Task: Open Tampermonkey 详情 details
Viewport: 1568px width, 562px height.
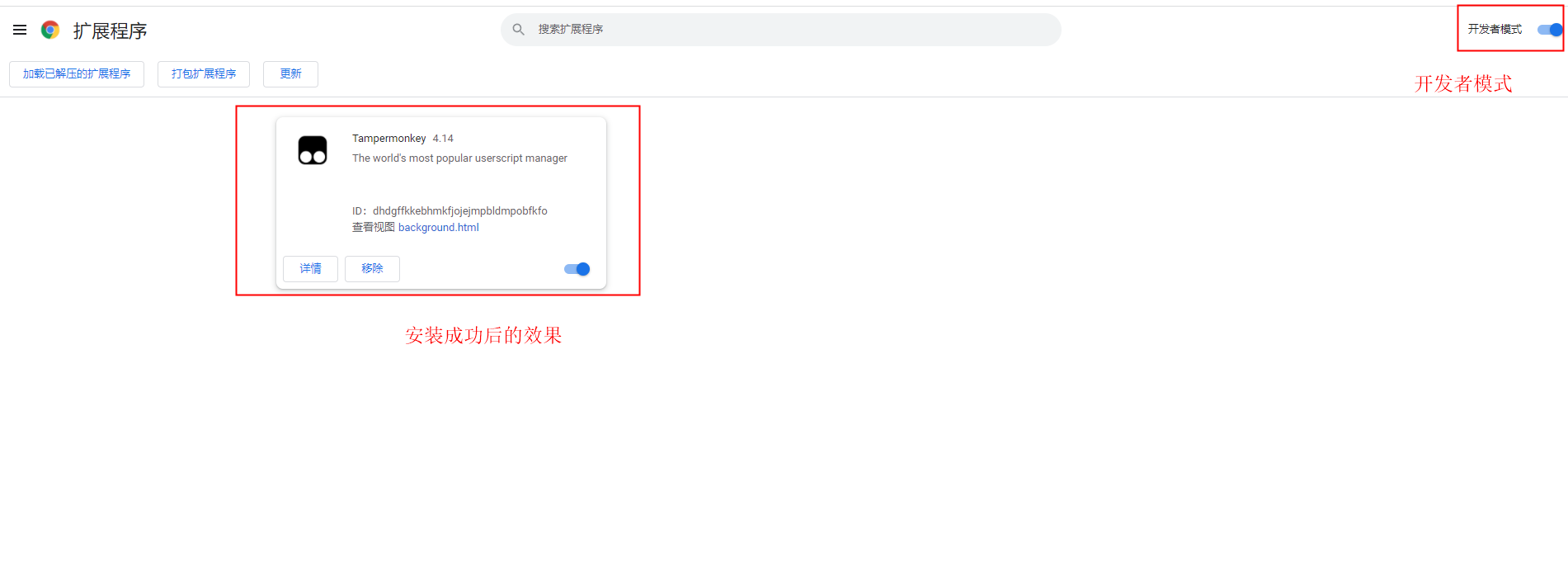Action: pyautogui.click(x=310, y=269)
